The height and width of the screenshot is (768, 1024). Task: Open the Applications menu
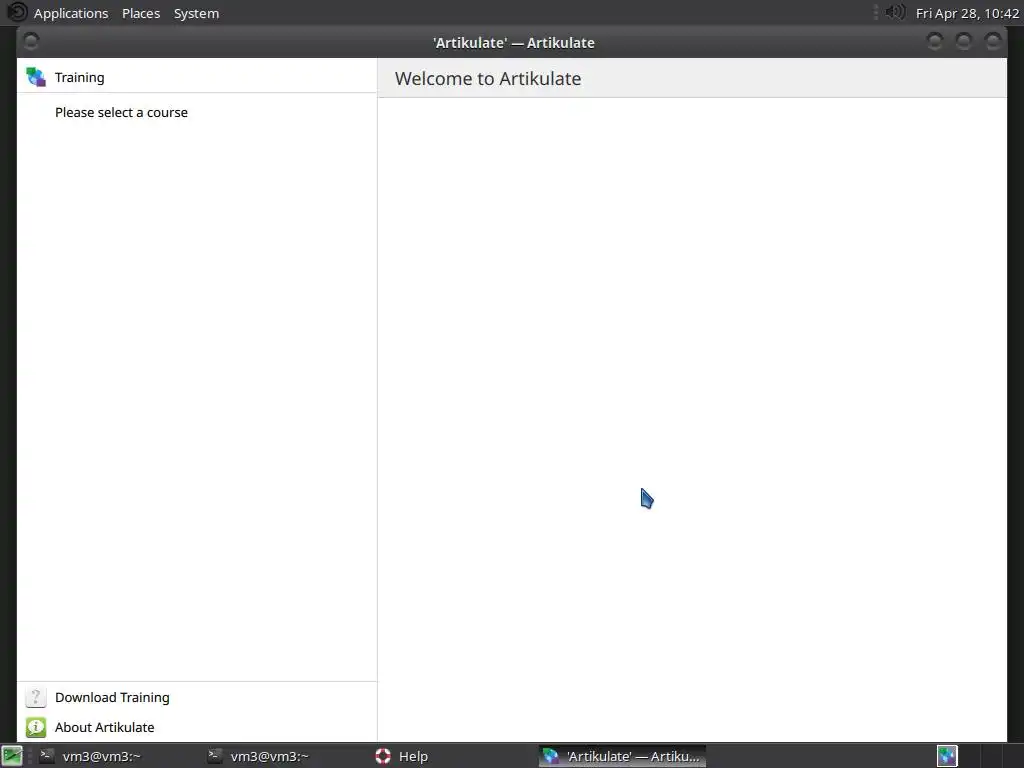(x=71, y=13)
